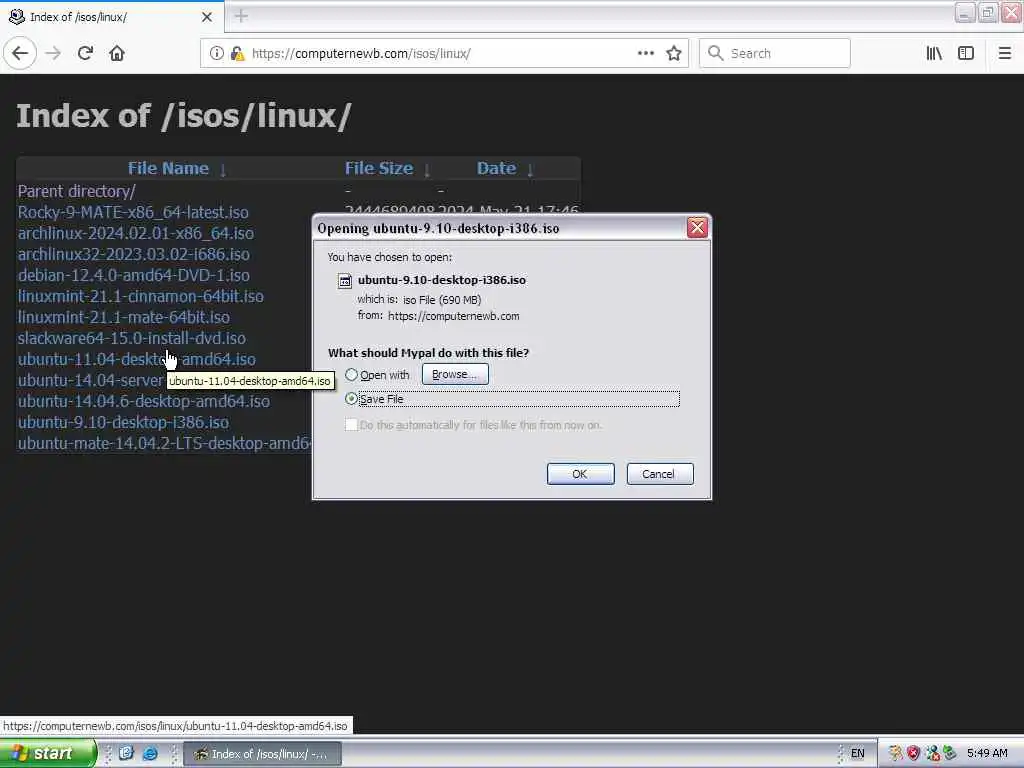Image resolution: width=1024 pixels, height=768 pixels.
Task: Click the Search input field
Action: point(775,54)
